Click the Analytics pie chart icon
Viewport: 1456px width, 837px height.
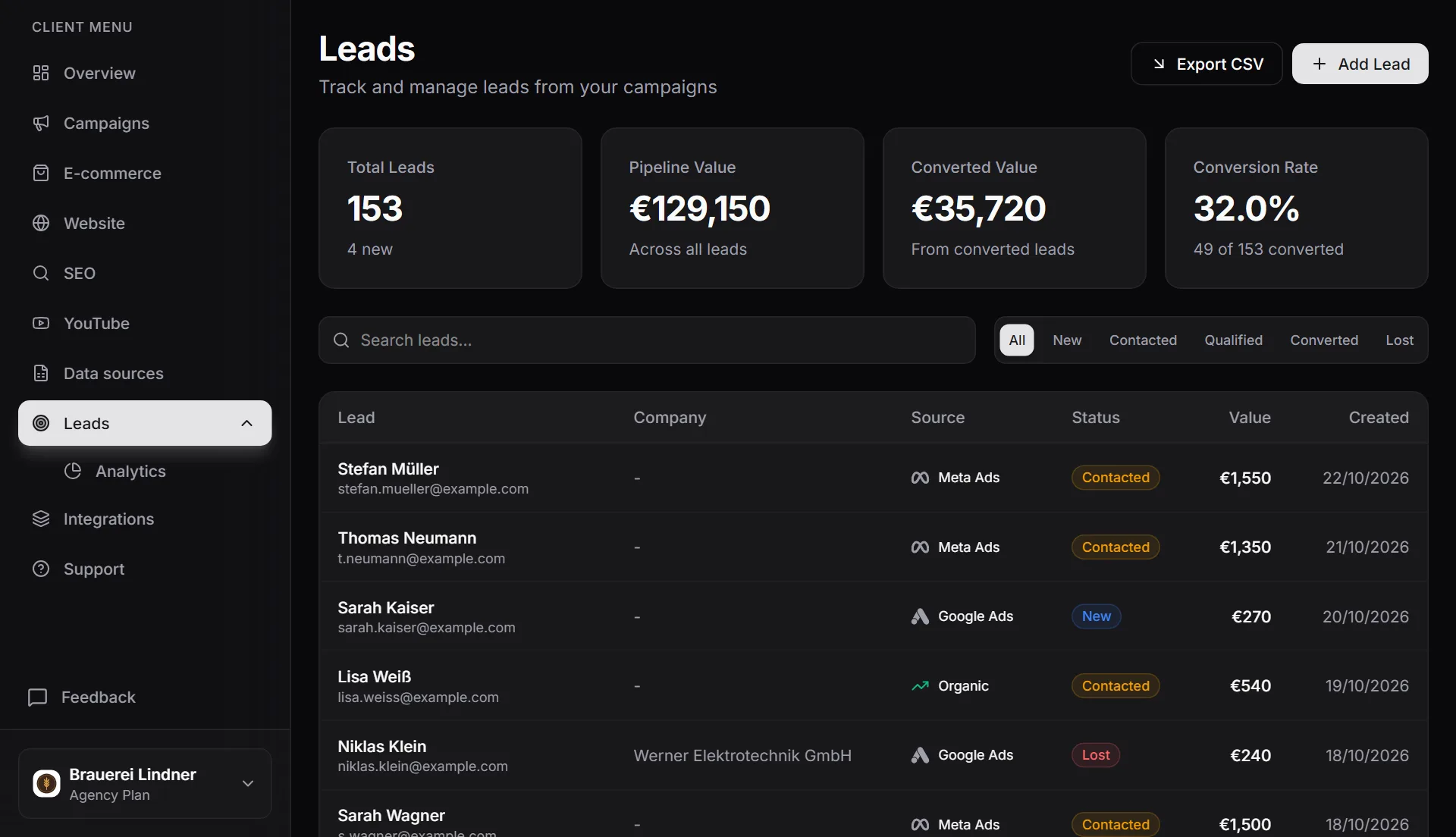pyautogui.click(x=73, y=471)
